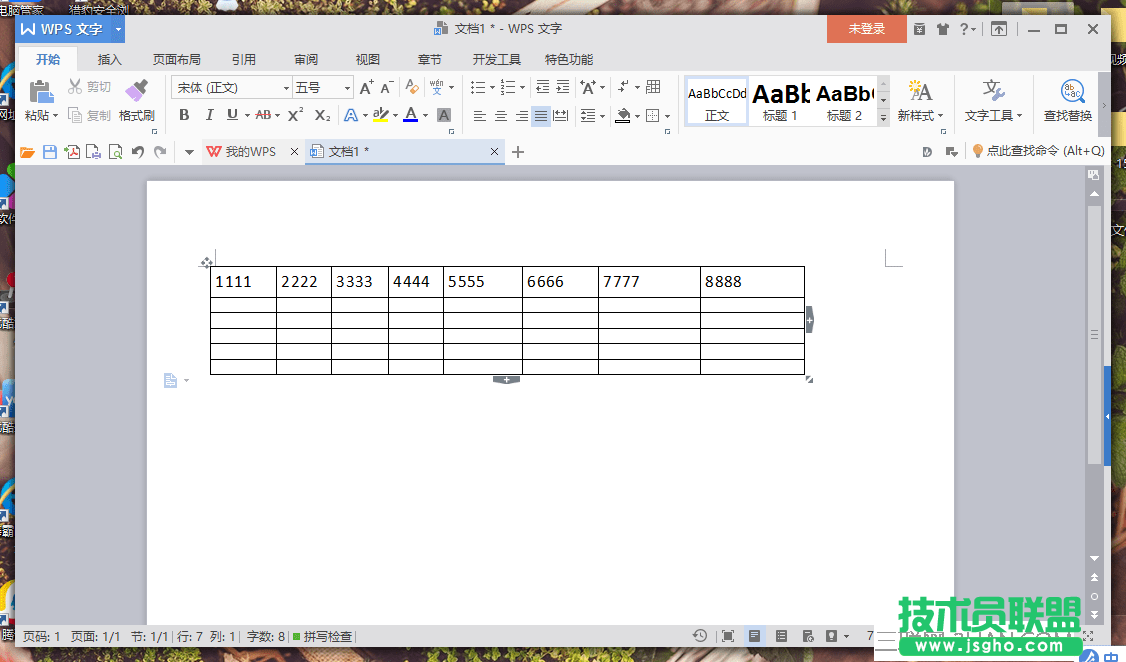Toggle italic formatting
This screenshot has width=1126, height=662.
click(208, 116)
